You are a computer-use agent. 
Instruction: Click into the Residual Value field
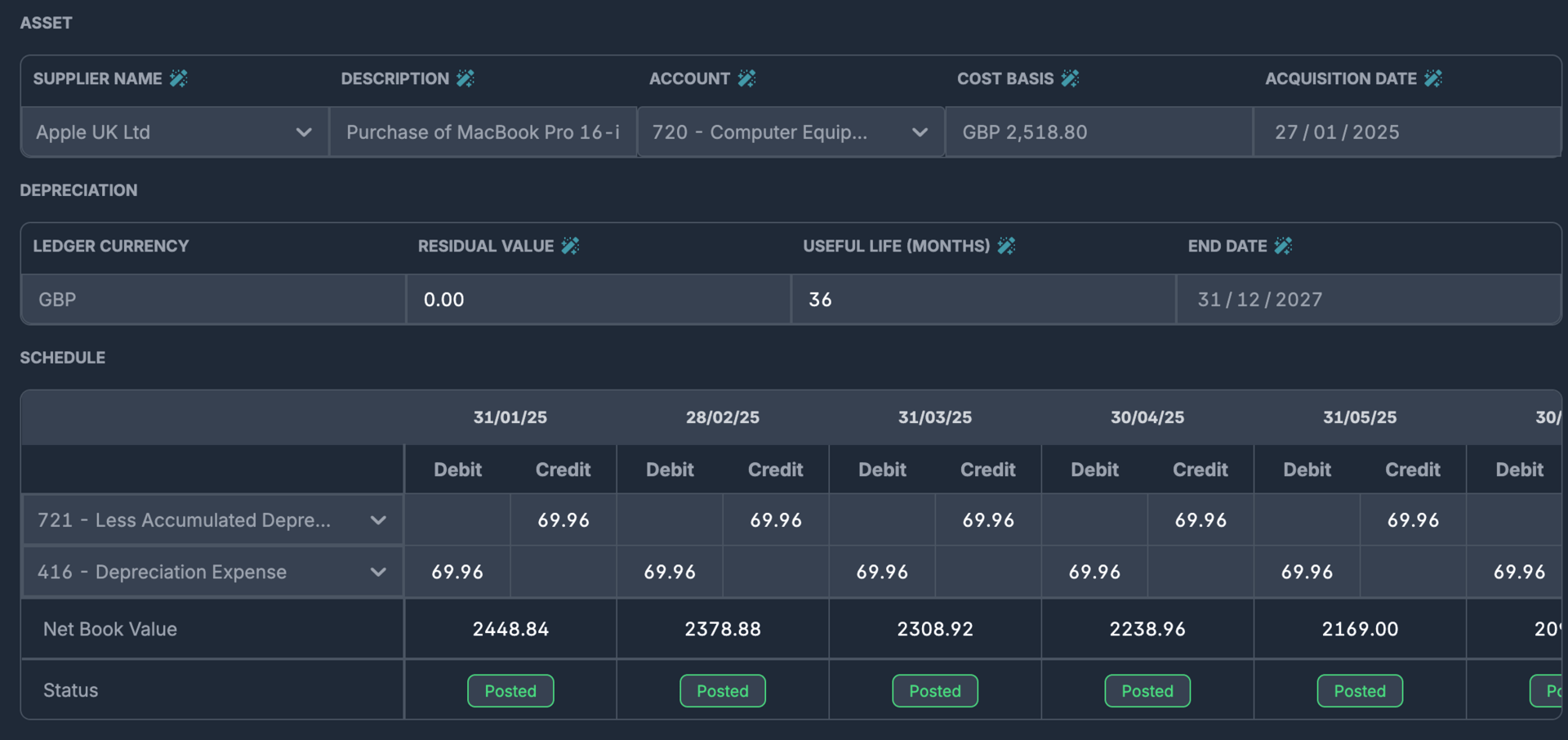(x=598, y=300)
